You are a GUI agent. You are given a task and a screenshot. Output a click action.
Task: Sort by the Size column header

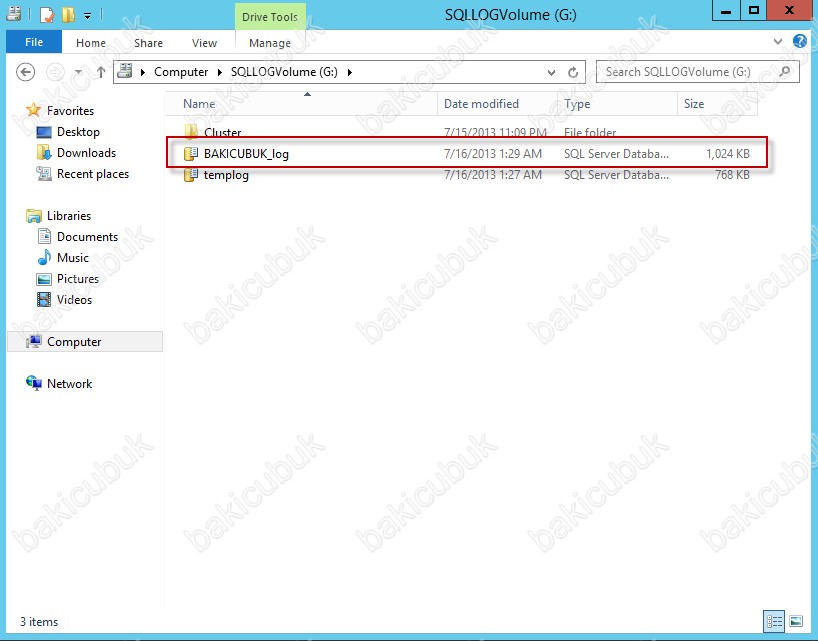point(717,104)
